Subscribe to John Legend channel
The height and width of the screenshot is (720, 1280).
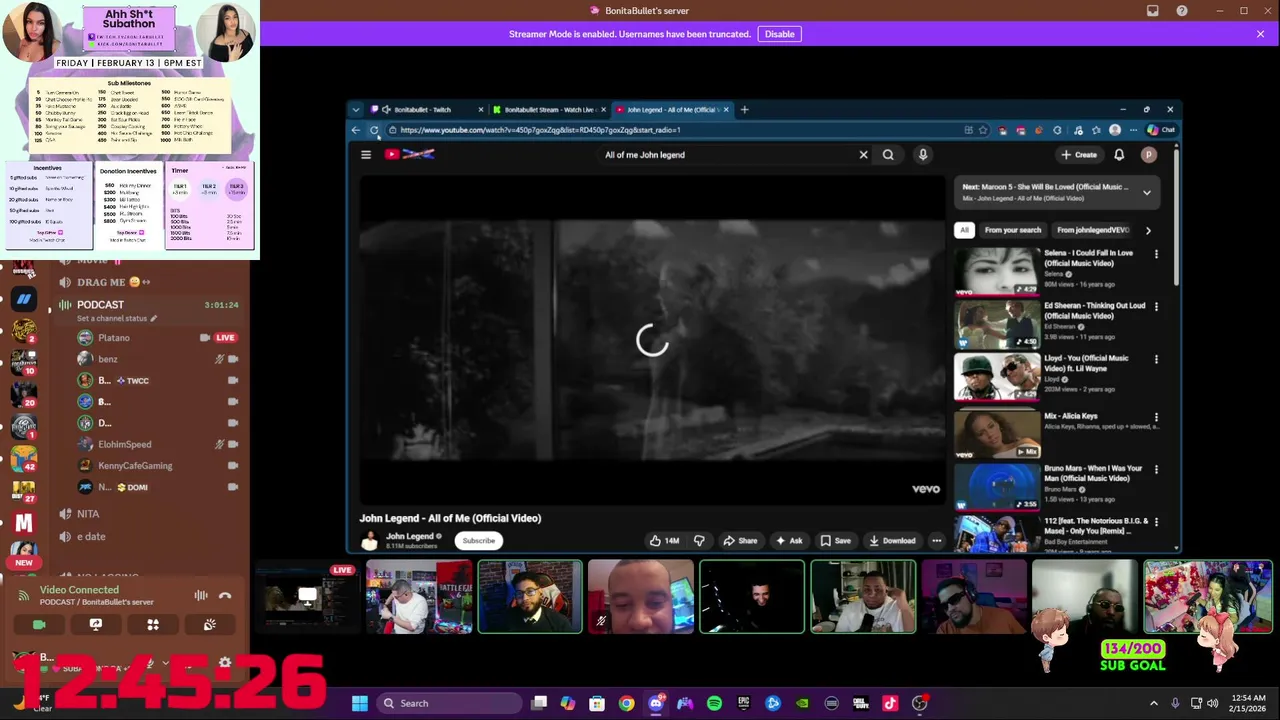(478, 541)
